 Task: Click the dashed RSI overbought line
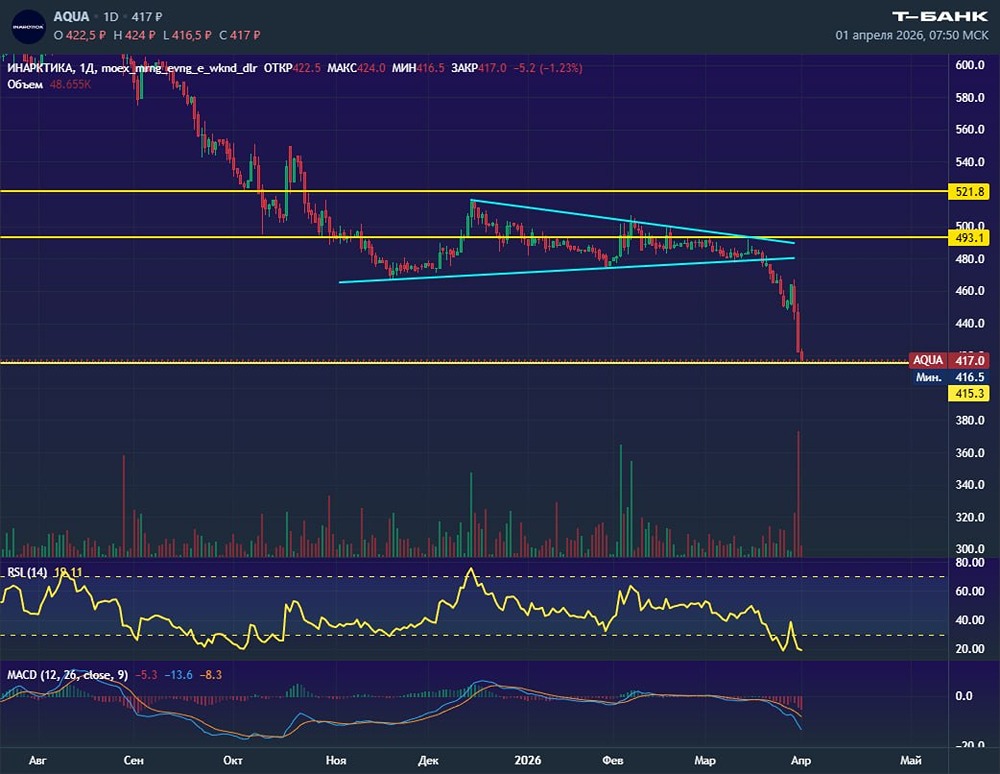click(500, 577)
